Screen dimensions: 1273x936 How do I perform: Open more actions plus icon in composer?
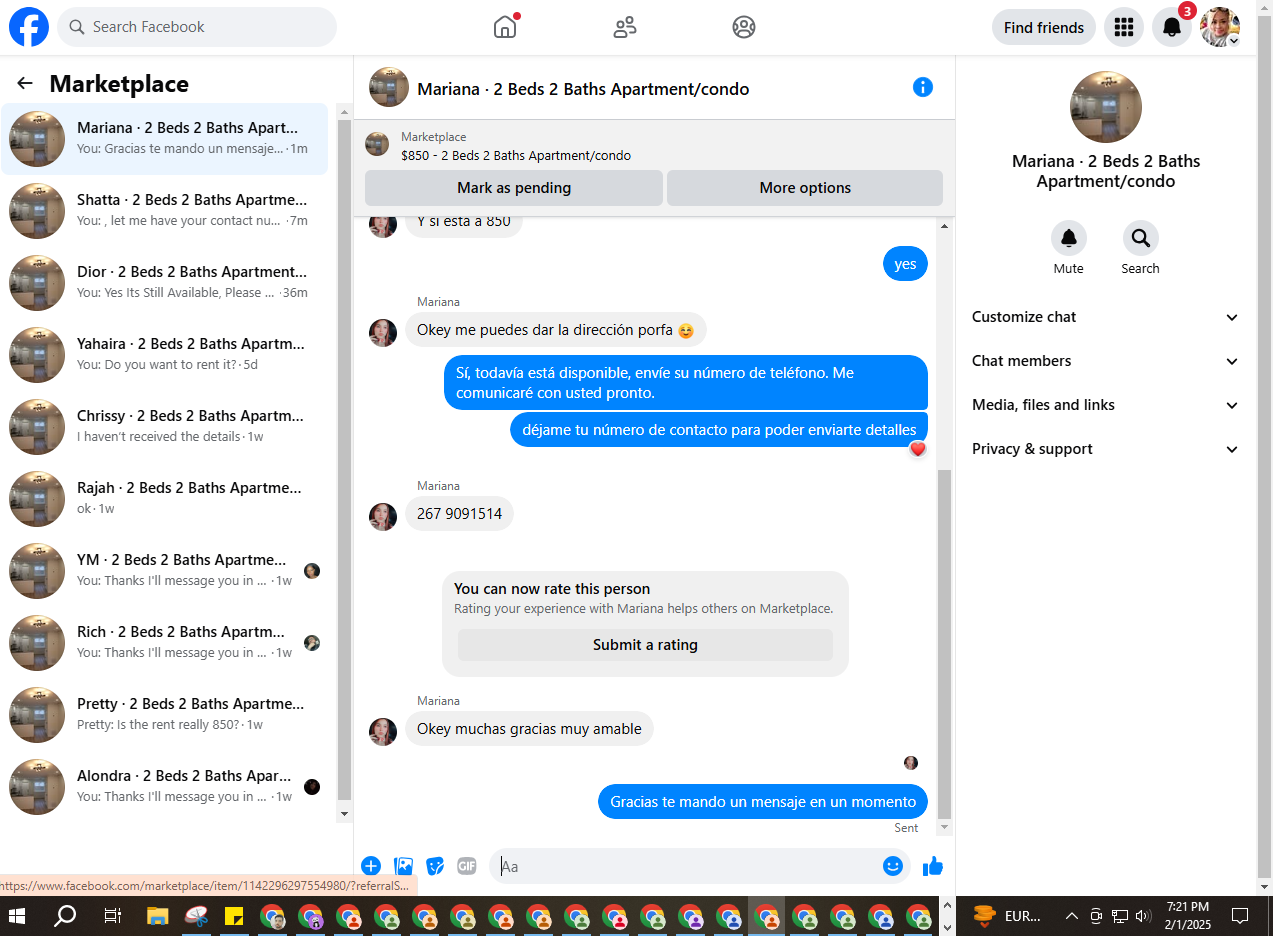pos(371,866)
